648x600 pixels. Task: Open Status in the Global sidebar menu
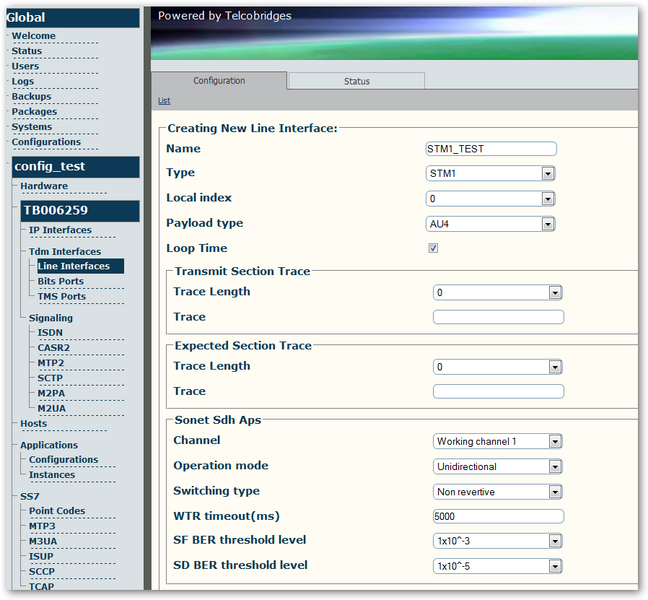(27, 51)
